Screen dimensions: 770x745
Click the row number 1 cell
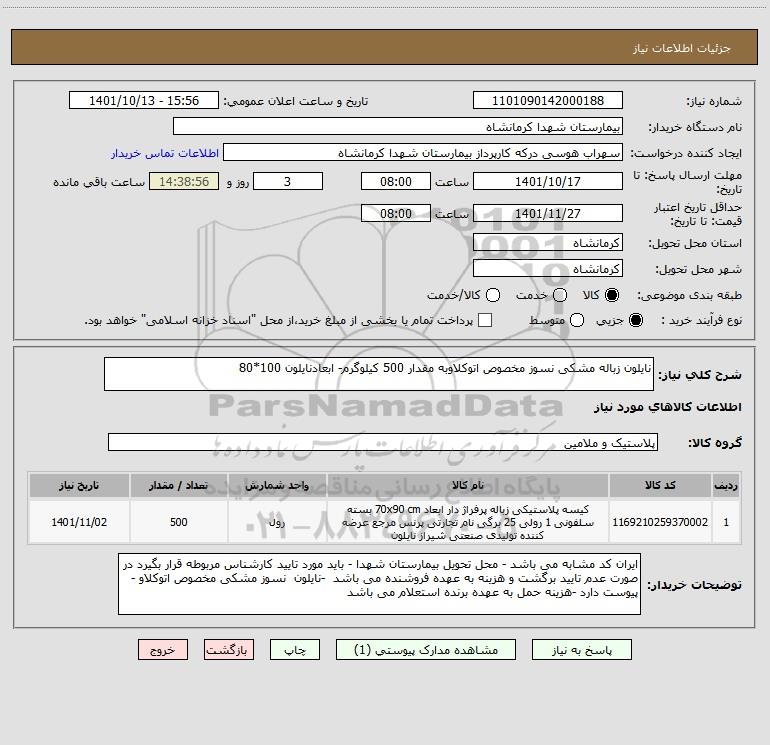tap(726, 522)
